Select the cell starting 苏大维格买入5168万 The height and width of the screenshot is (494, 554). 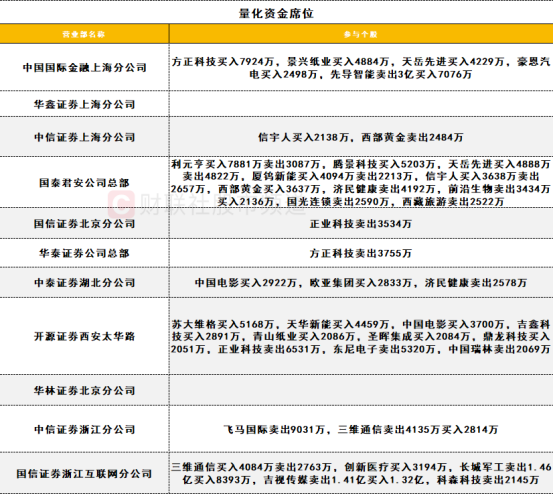point(361,336)
